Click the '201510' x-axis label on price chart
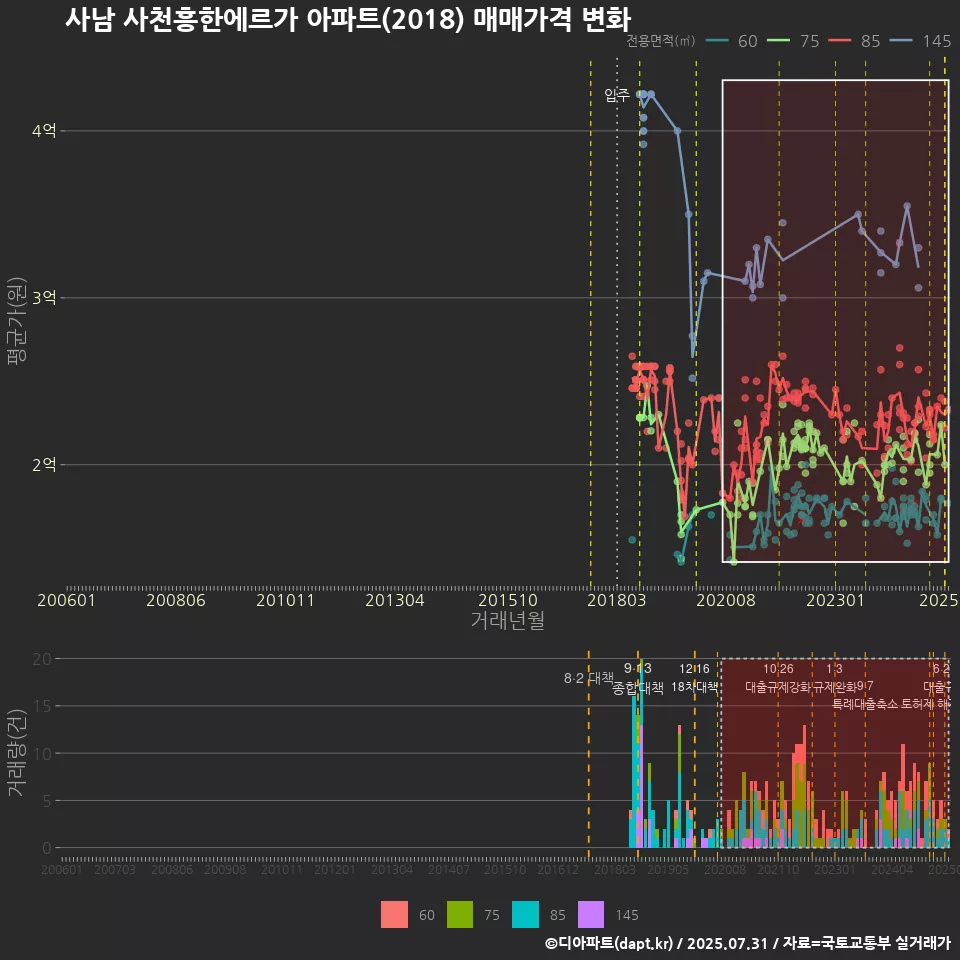Viewport: 960px width, 960px height. (508, 600)
